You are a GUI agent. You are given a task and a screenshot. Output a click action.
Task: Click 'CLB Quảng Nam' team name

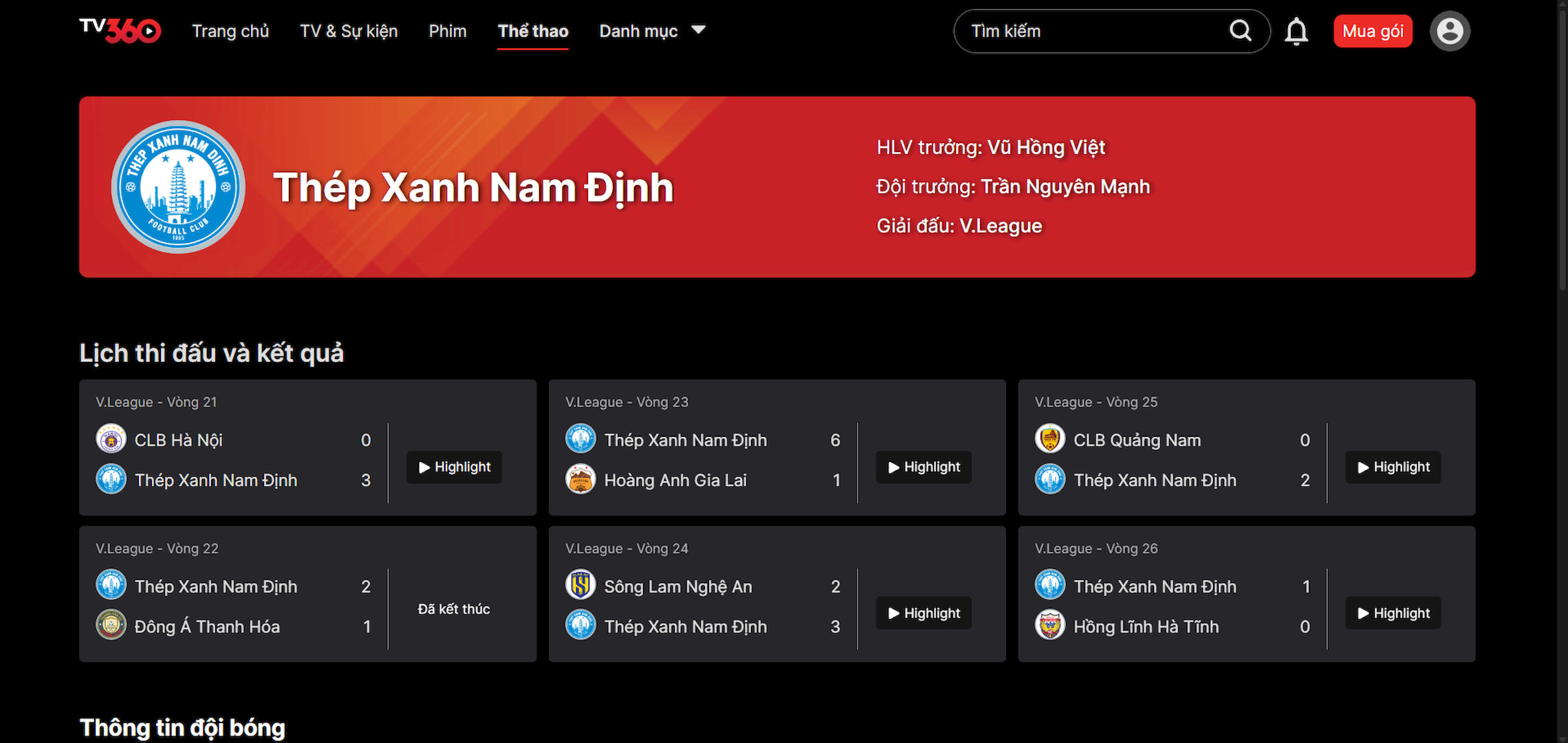click(1137, 440)
